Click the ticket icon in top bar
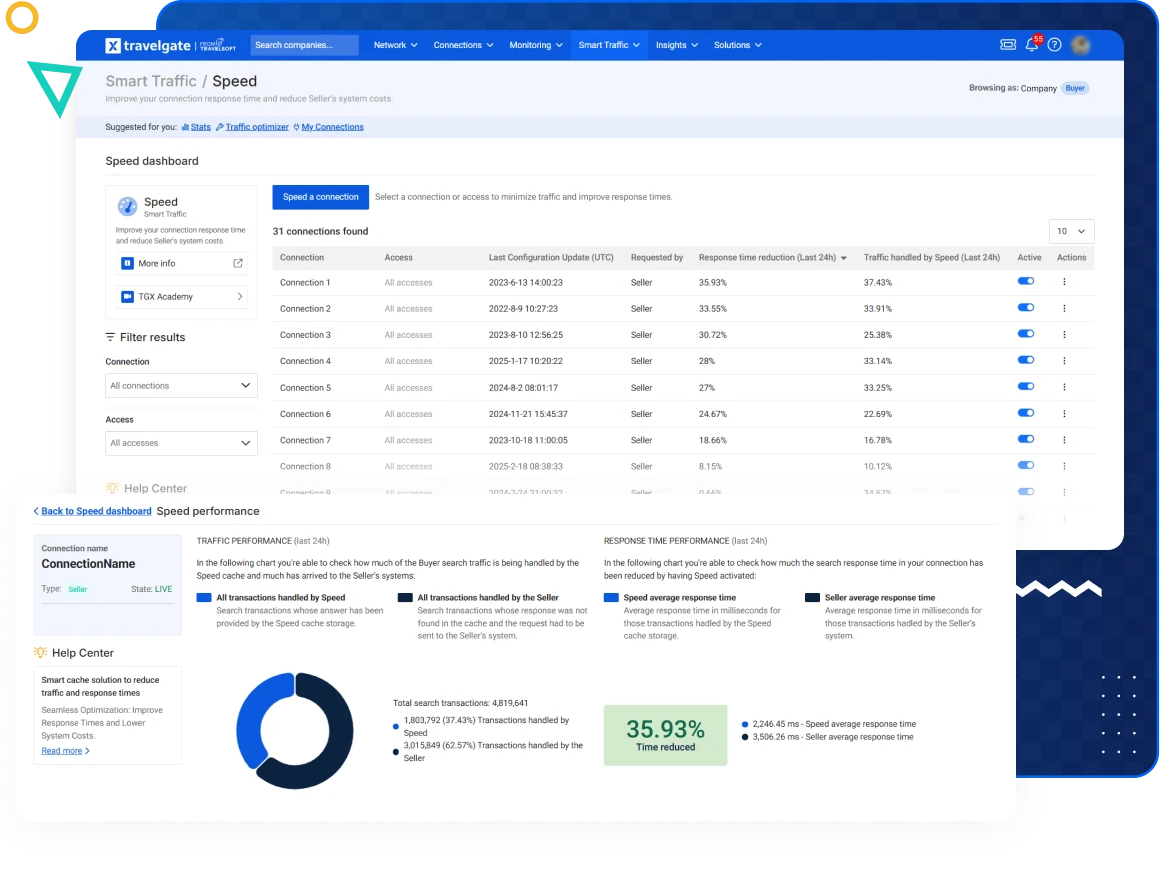The image size is (1160, 874). pos(1008,45)
